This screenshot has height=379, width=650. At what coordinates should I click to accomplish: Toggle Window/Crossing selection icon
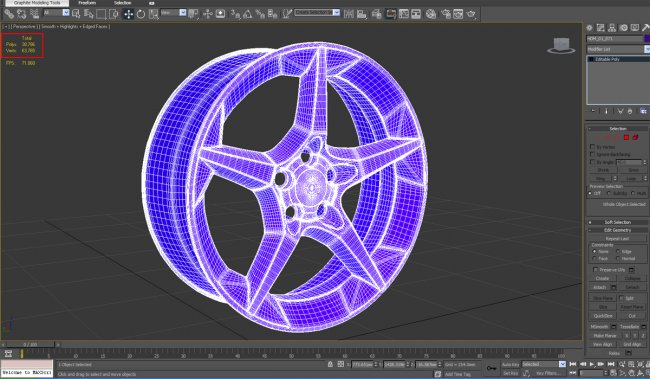tap(113, 14)
